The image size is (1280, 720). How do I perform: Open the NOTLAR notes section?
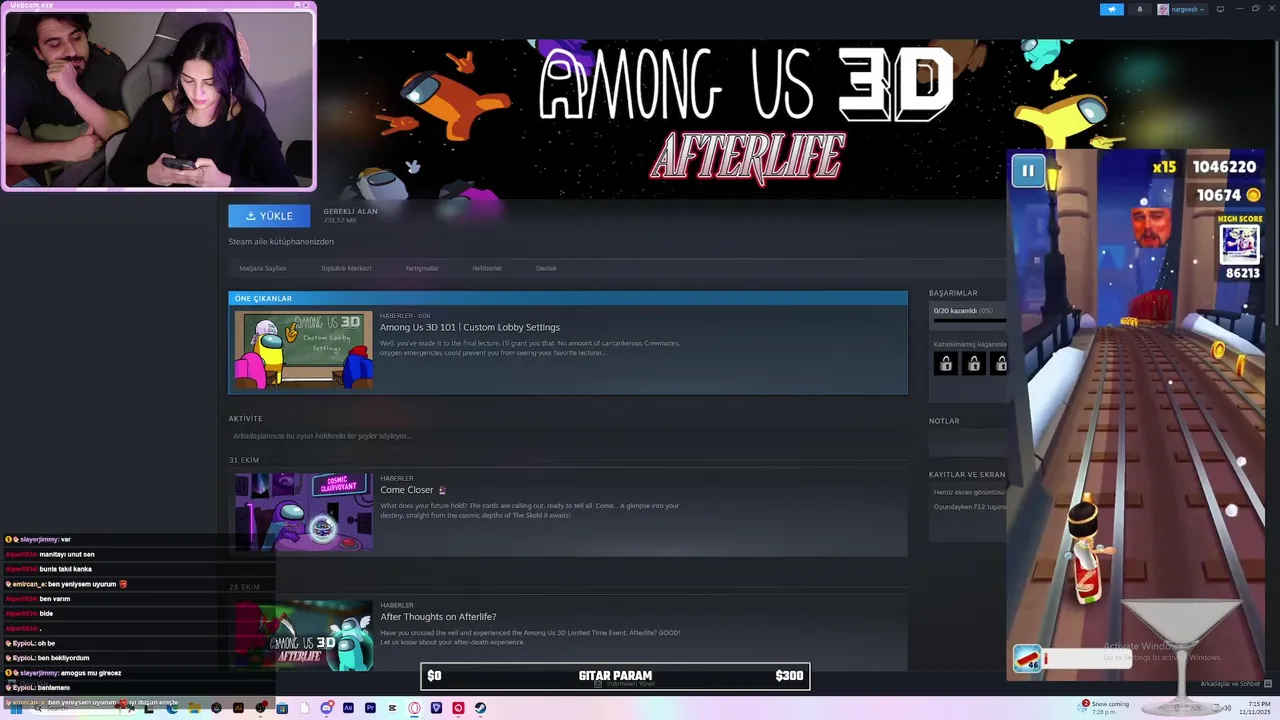(x=944, y=421)
